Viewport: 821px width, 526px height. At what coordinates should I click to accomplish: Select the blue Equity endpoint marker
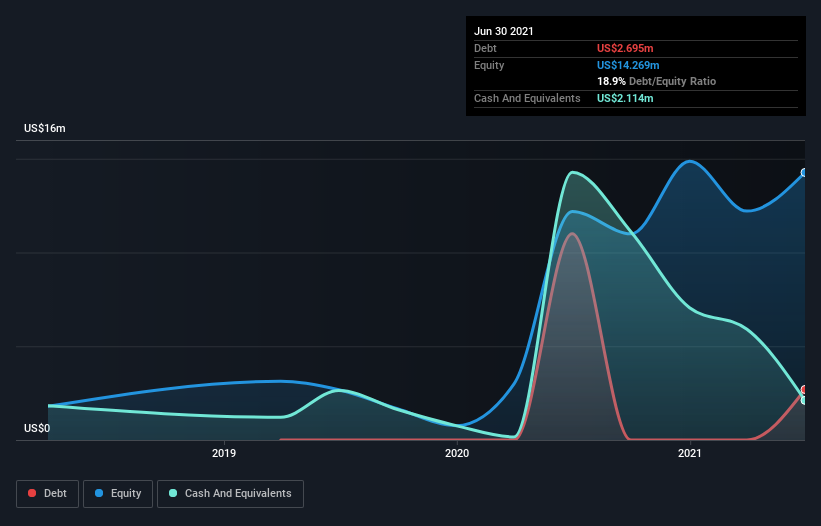coord(804,173)
